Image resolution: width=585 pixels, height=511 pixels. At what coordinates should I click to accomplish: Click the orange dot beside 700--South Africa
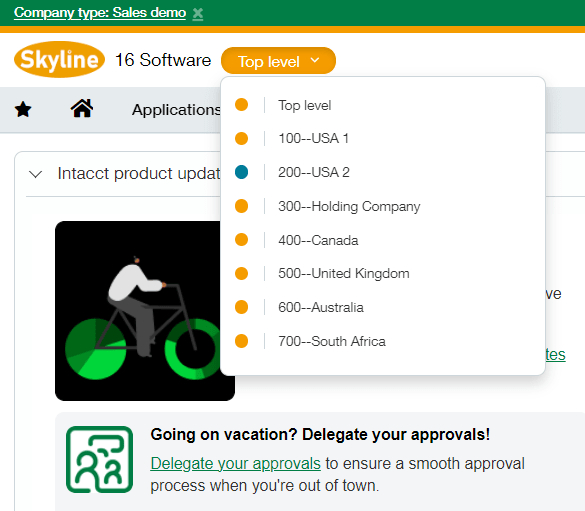coord(241,341)
